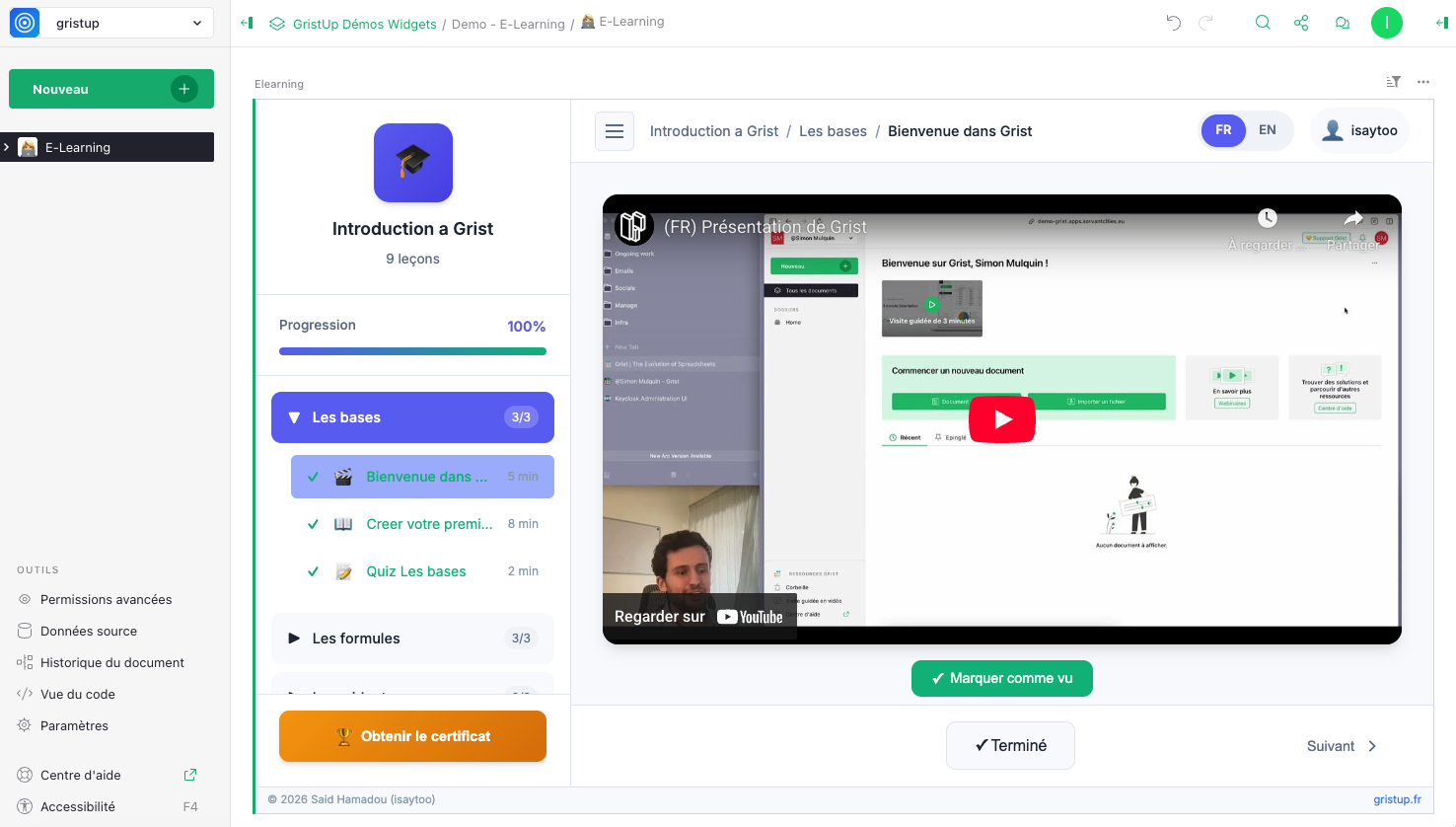This screenshot has width=1456, height=827.
Task: Play the YouTube video
Action: pyautogui.click(x=1001, y=419)
